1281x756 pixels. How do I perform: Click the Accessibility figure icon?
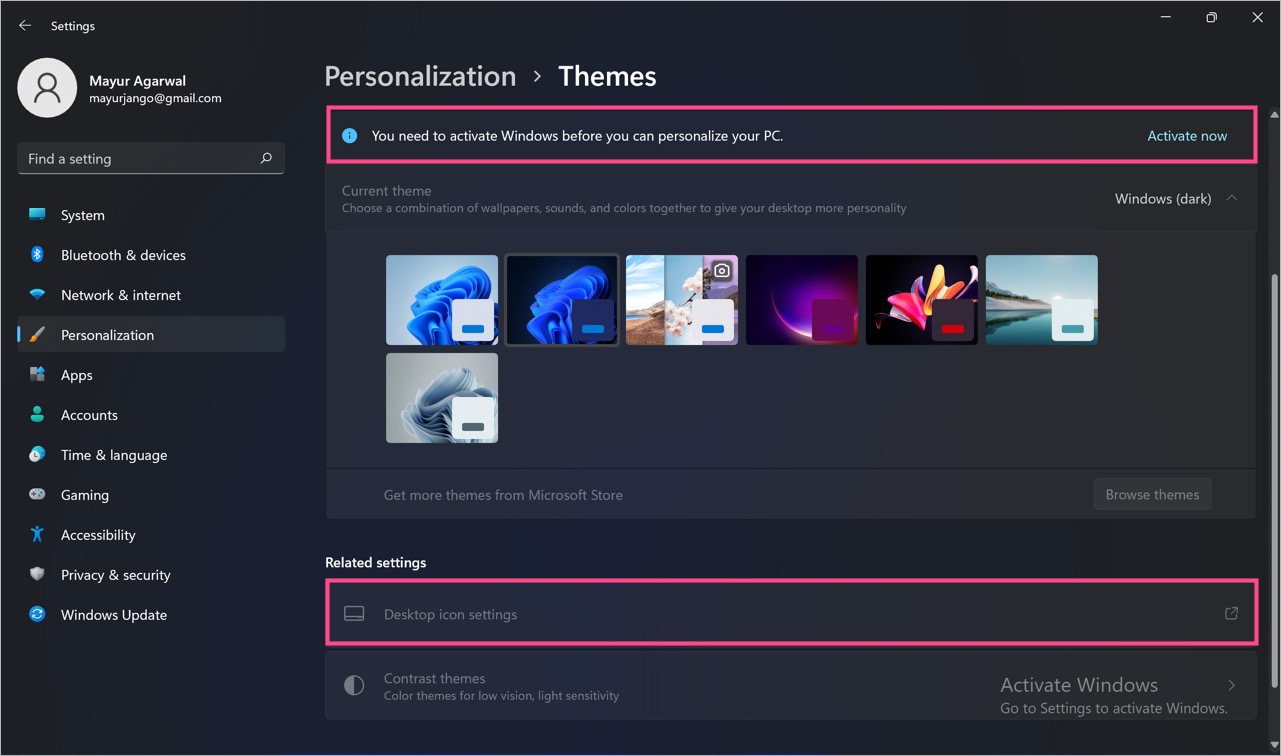click(x=37, y=535)
